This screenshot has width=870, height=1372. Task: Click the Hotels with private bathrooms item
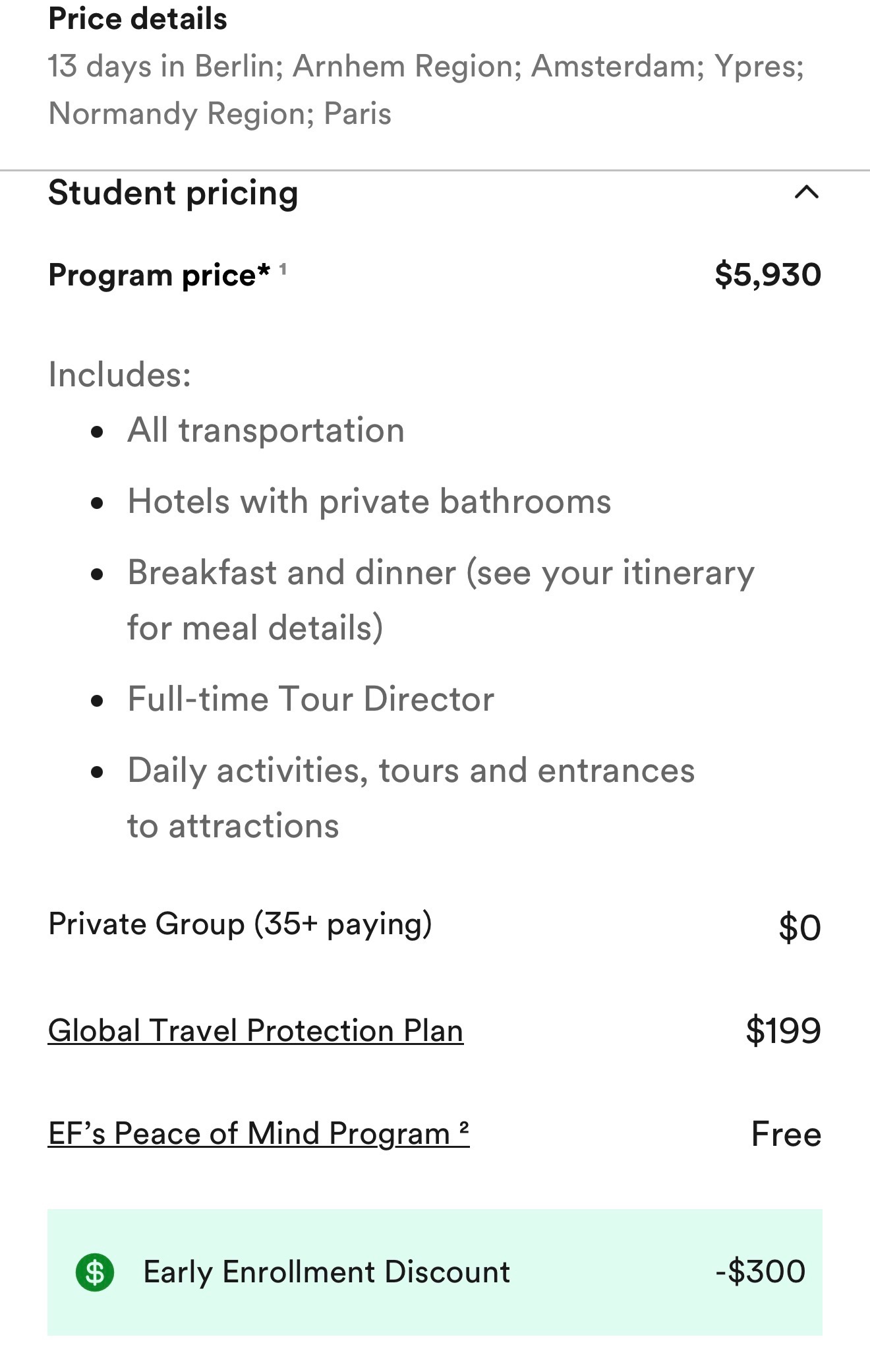(x=369, y=502)
